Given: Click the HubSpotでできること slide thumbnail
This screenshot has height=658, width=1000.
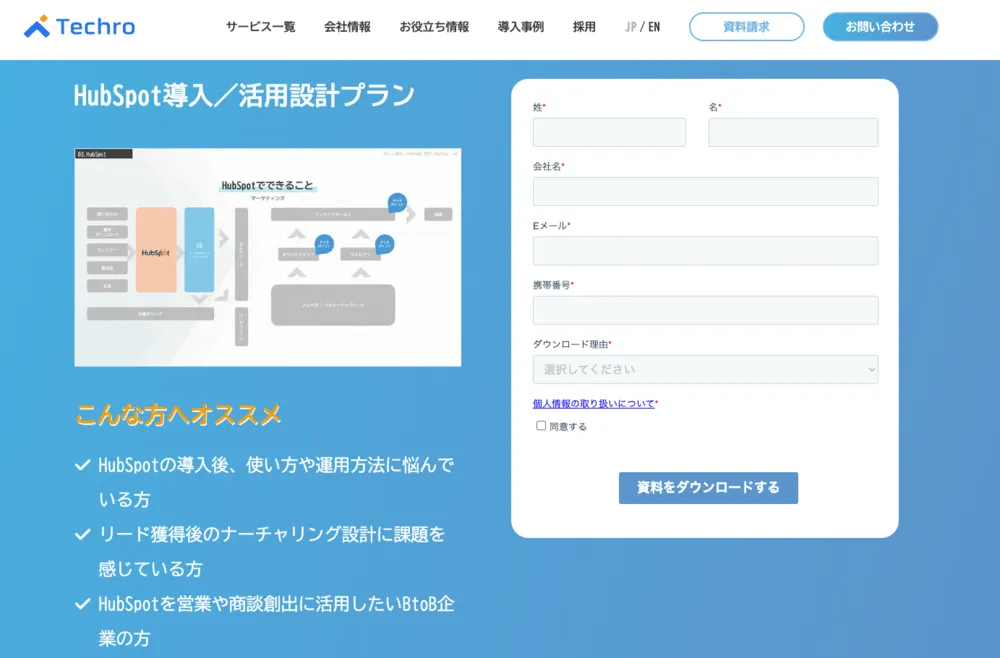Looking at the screenshot, I should pos(268,258).
